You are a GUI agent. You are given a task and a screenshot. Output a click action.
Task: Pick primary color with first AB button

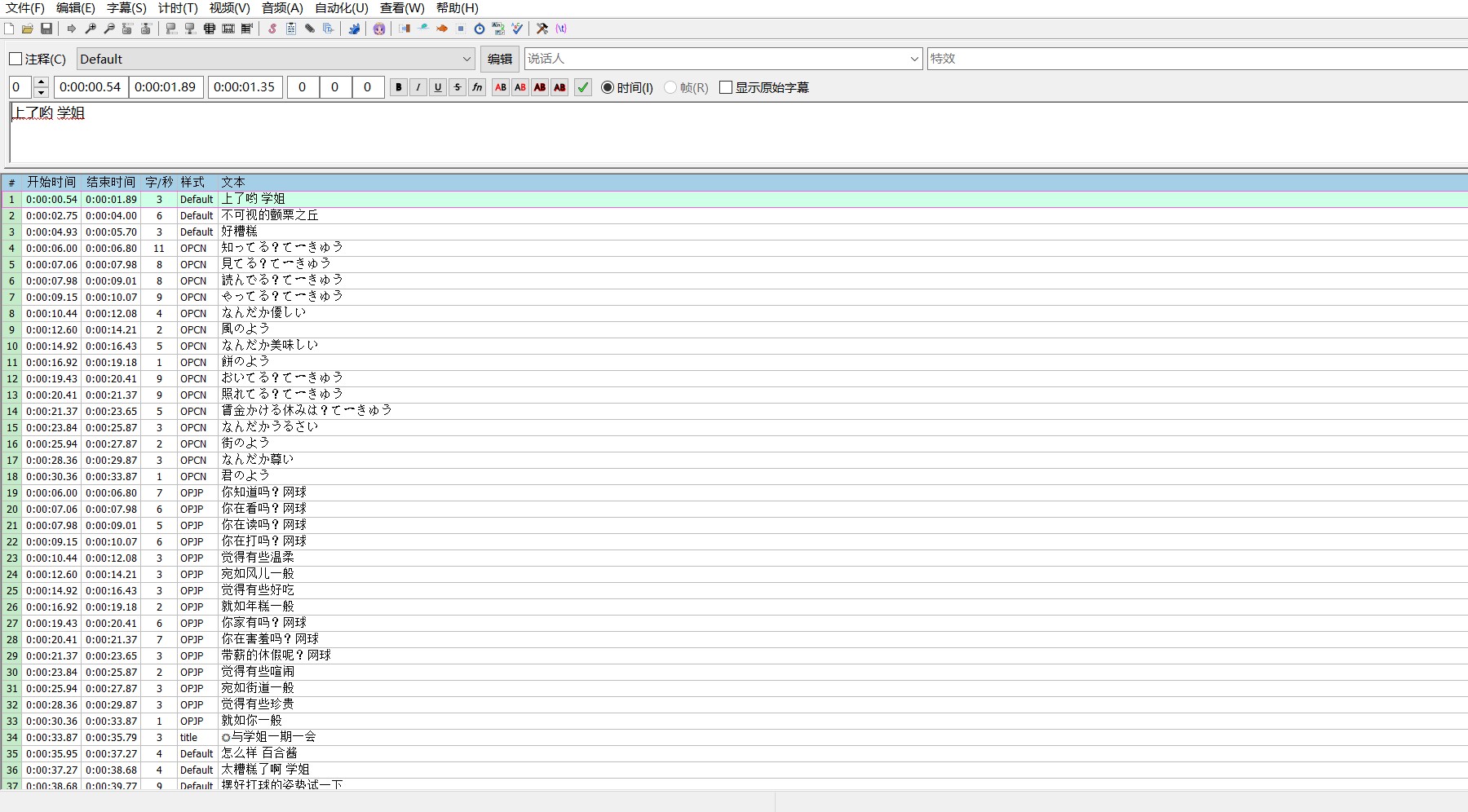pos(501,87)
